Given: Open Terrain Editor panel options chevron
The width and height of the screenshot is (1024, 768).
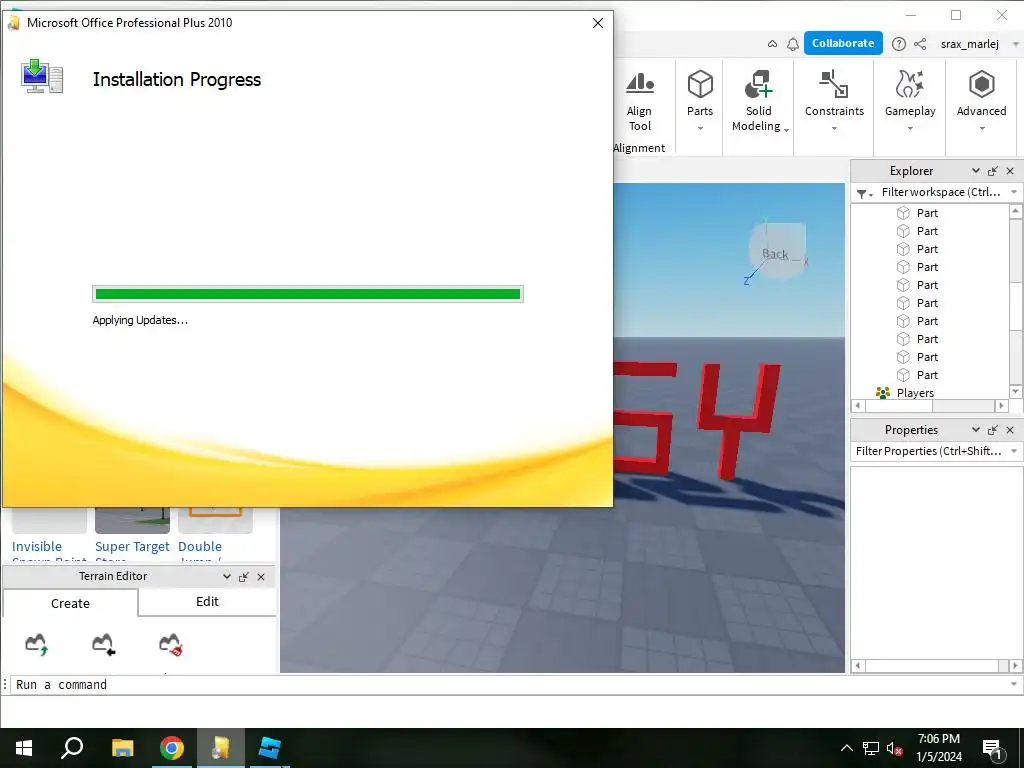Looking at the screenshot, I should (227, 577).
